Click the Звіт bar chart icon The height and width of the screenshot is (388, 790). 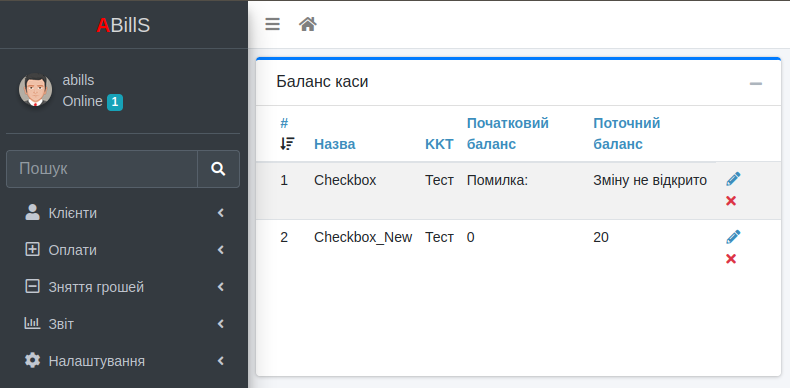[32, 323]
